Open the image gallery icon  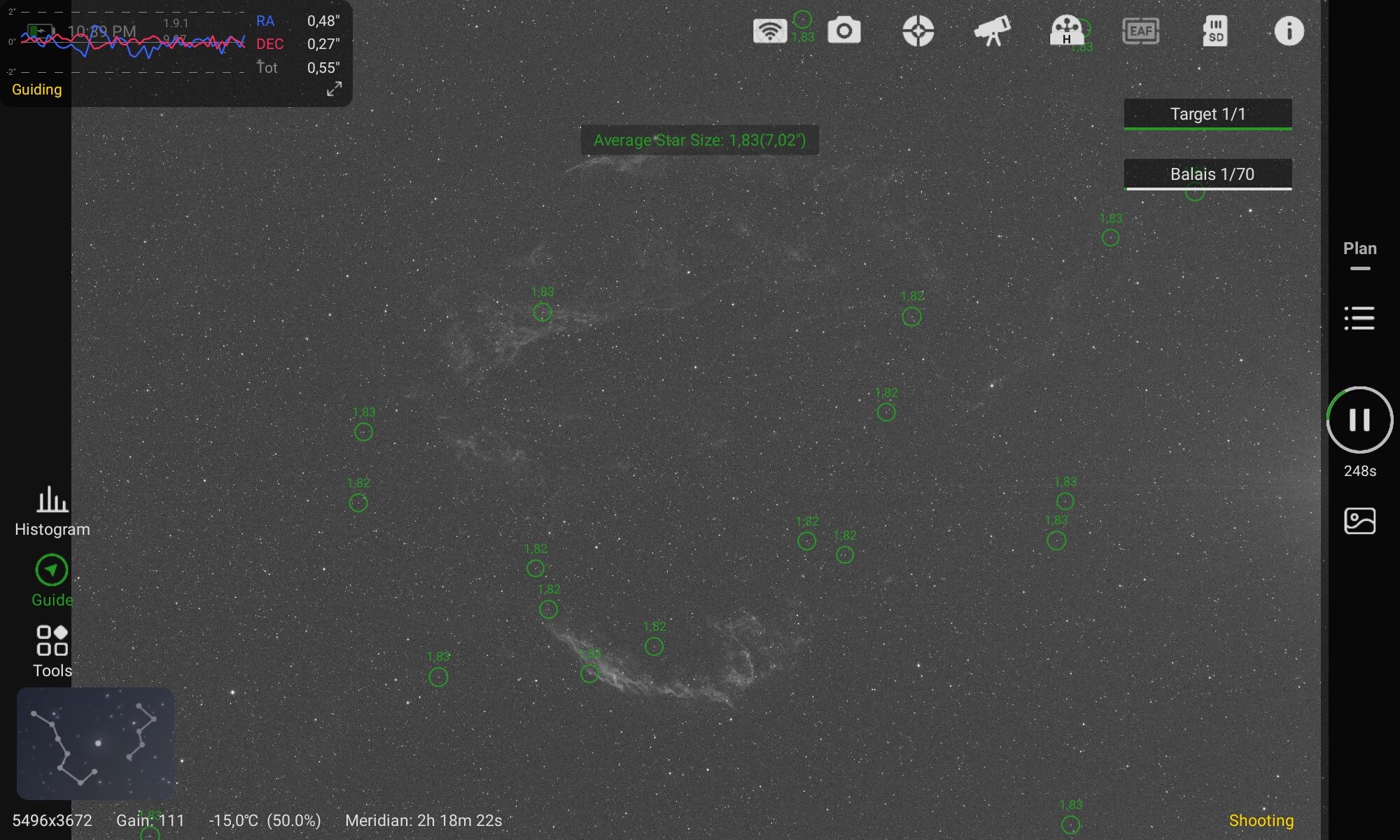(x=1359, y=521)
